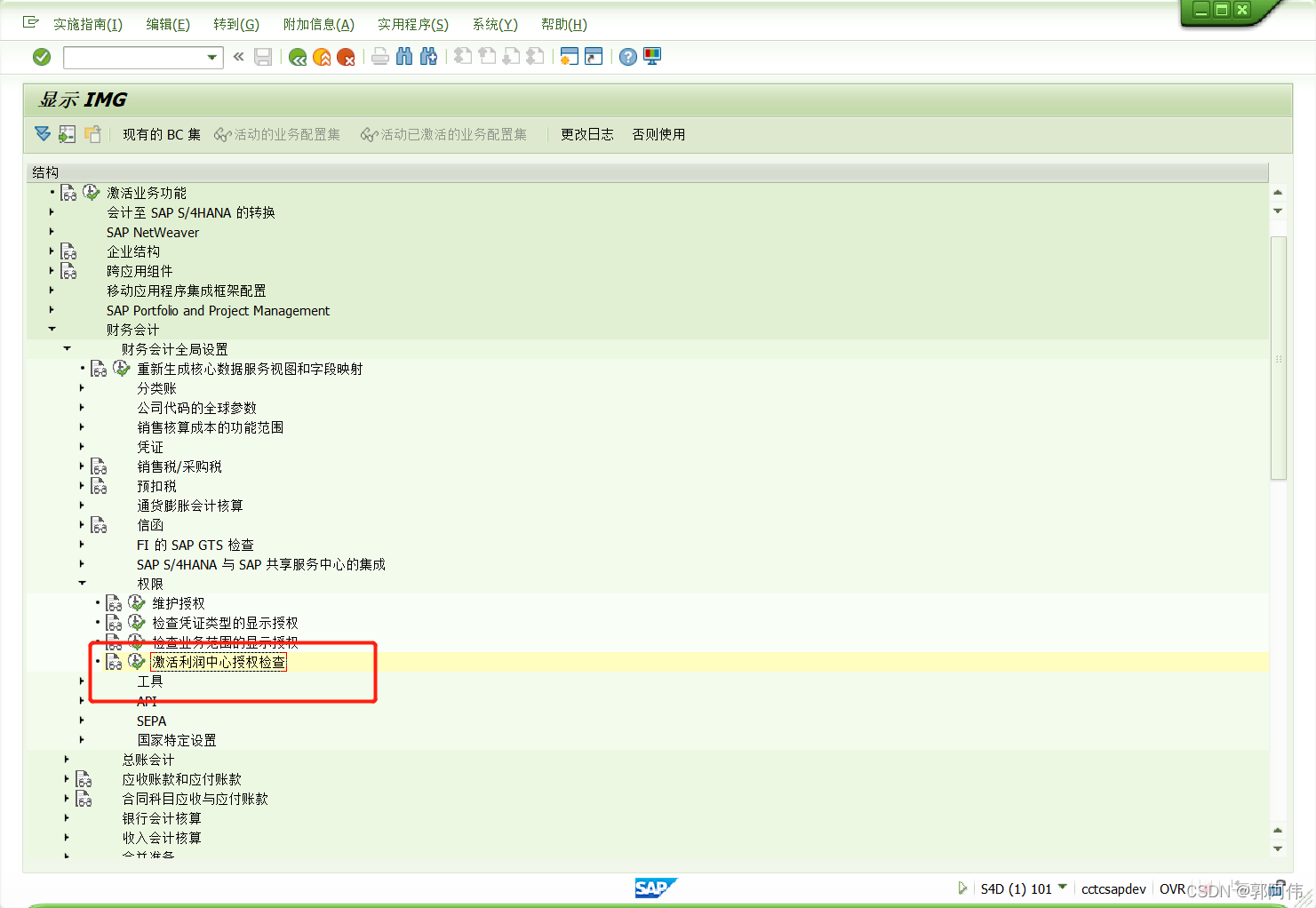Click the status bar expand triangle before S4D
The image size is (1316, 908).
(962, 888)
